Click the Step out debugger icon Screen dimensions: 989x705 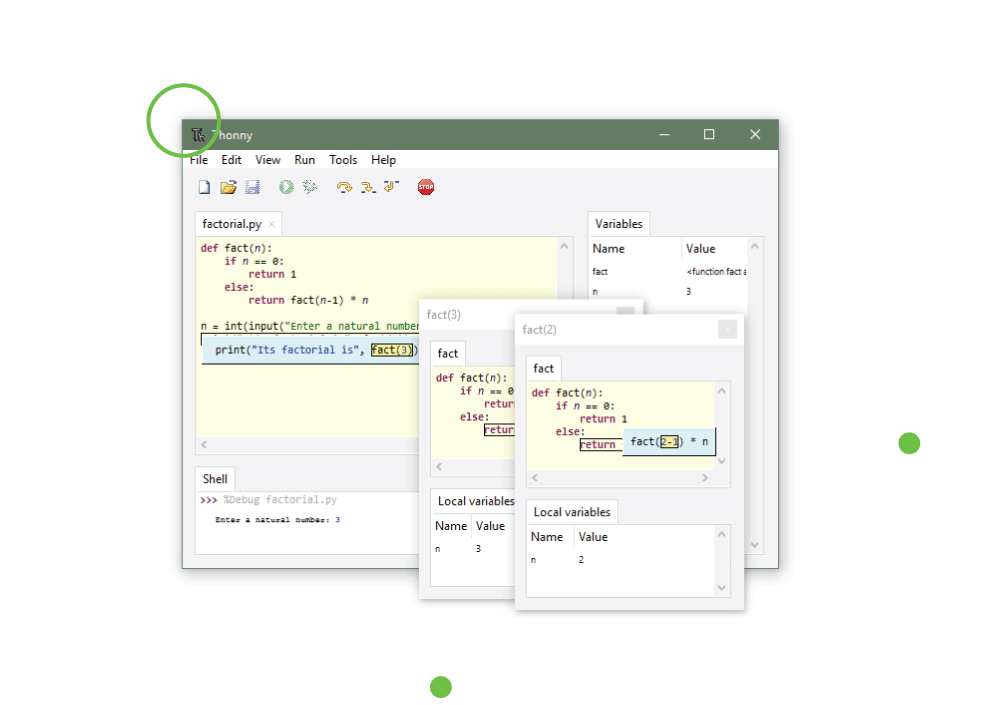coord(392,186)
